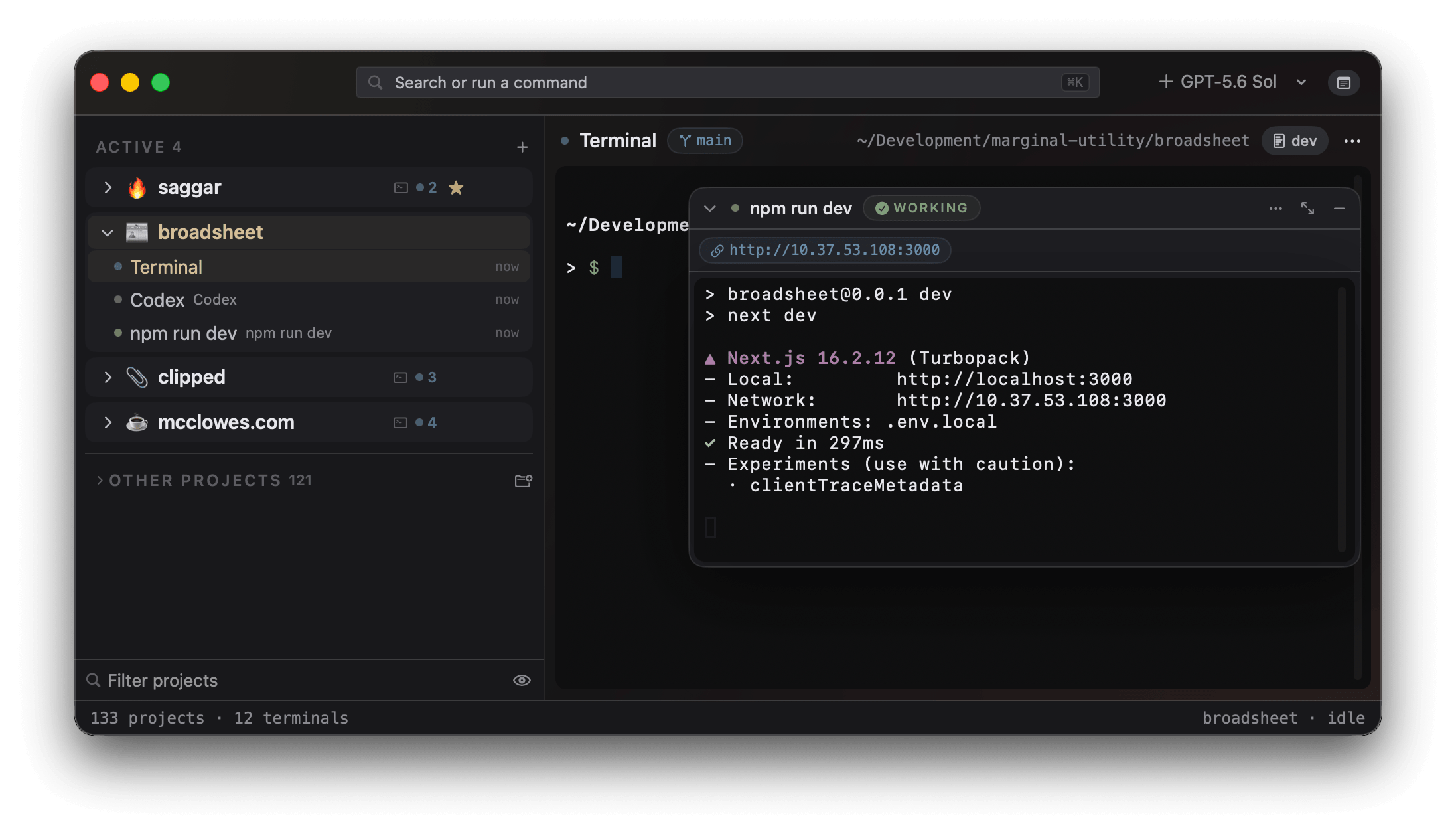1456x834 pixels.
Task: Click the 'Next.js 16.2.12' output line
Action: 867,358
